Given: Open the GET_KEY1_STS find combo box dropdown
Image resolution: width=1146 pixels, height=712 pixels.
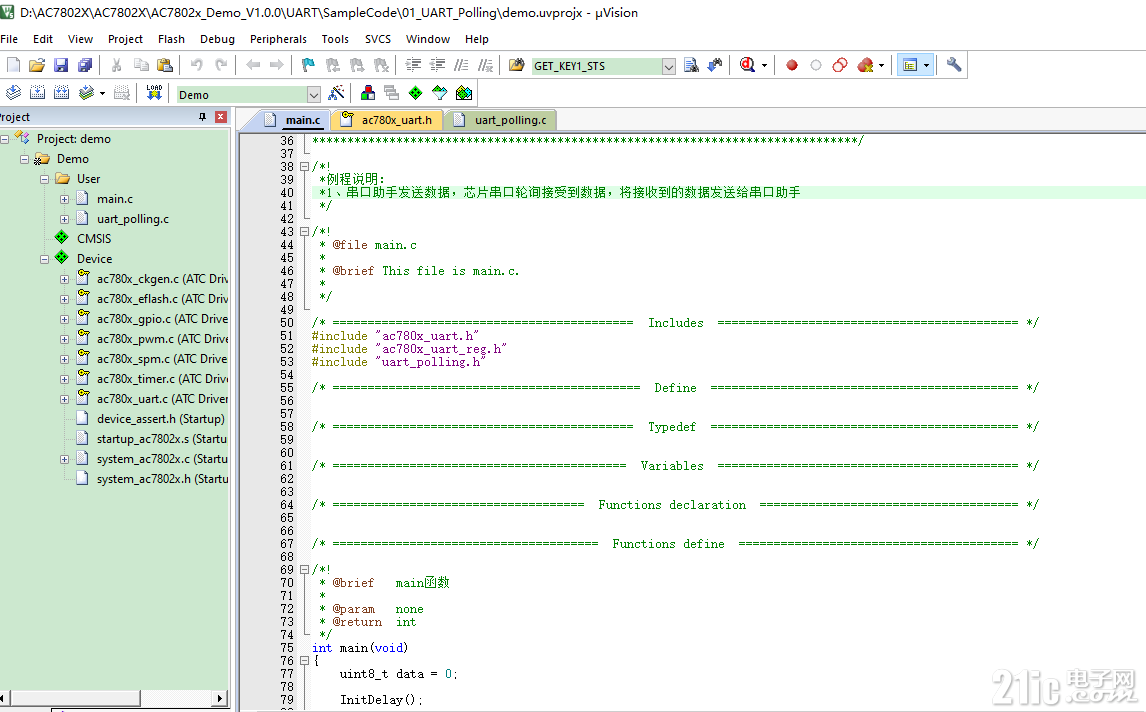Looking at the screenshot, I should pos(669,67).
